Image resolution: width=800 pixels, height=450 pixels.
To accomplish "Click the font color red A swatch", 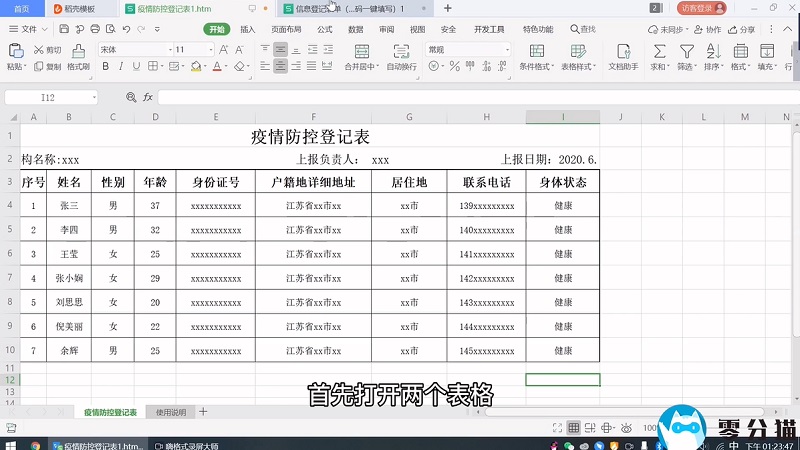I will [x=217, y=68].
